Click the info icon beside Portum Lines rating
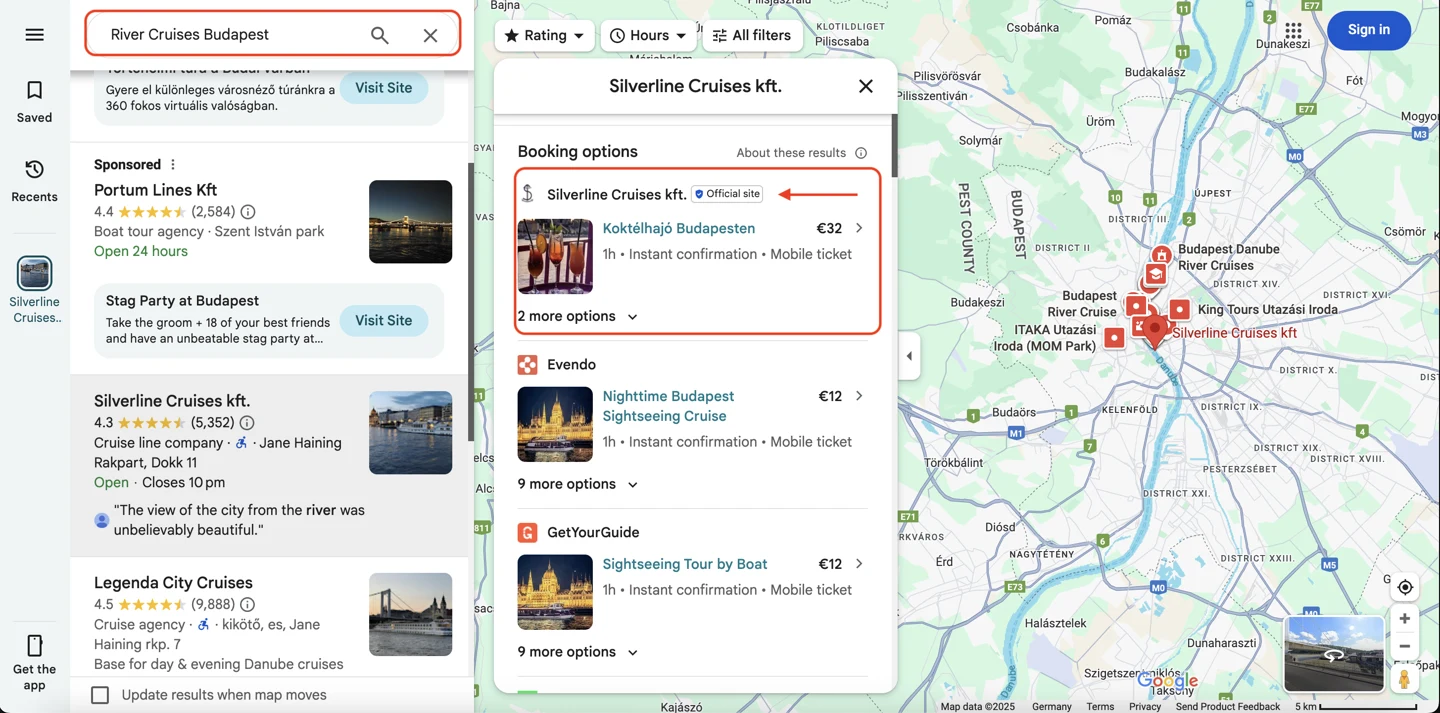The image size is (1440, 713). [248, 212]
